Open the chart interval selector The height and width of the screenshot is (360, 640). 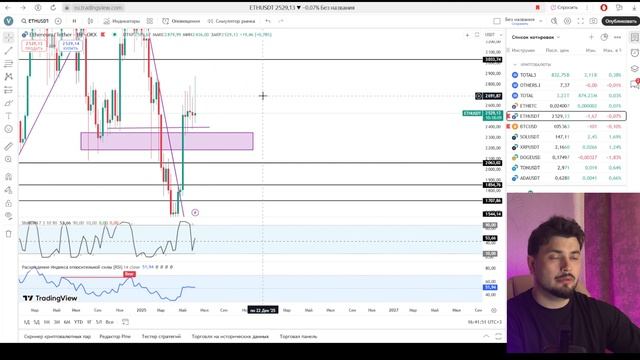[x=74, y=21]
